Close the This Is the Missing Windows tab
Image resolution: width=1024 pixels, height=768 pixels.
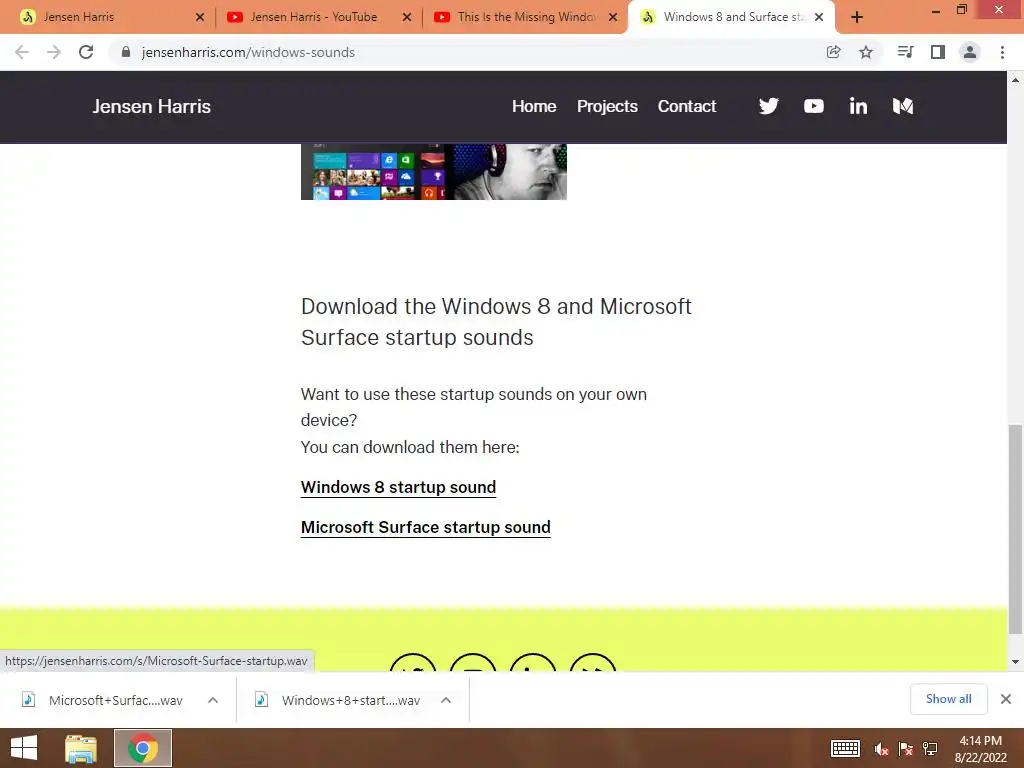[613, 18]
